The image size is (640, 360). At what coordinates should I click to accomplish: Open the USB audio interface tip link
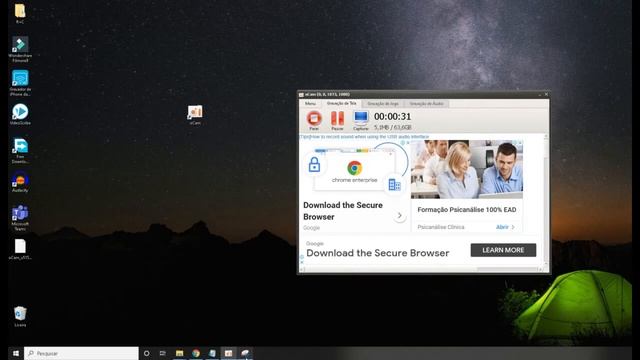pyautogui.click(x=364, y=137)
